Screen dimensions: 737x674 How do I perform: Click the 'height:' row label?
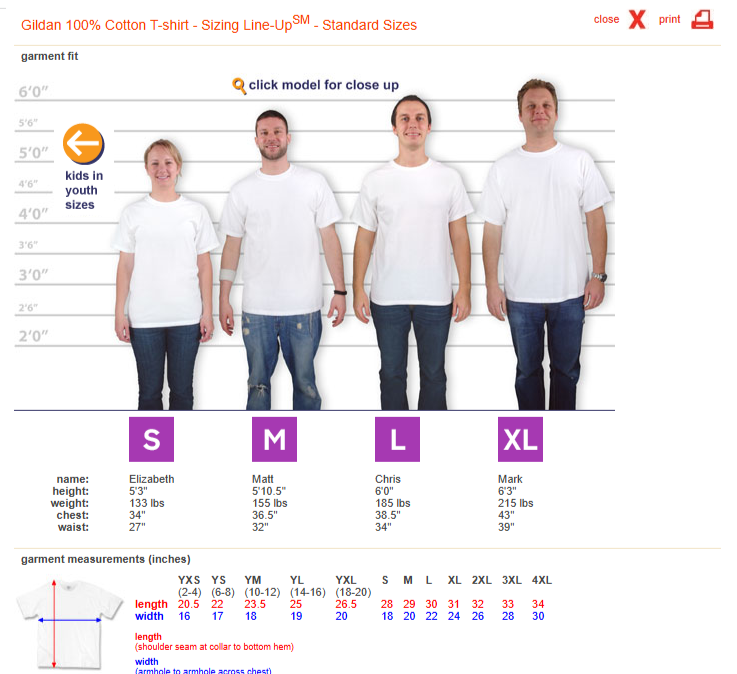click(x=71, y=491)
